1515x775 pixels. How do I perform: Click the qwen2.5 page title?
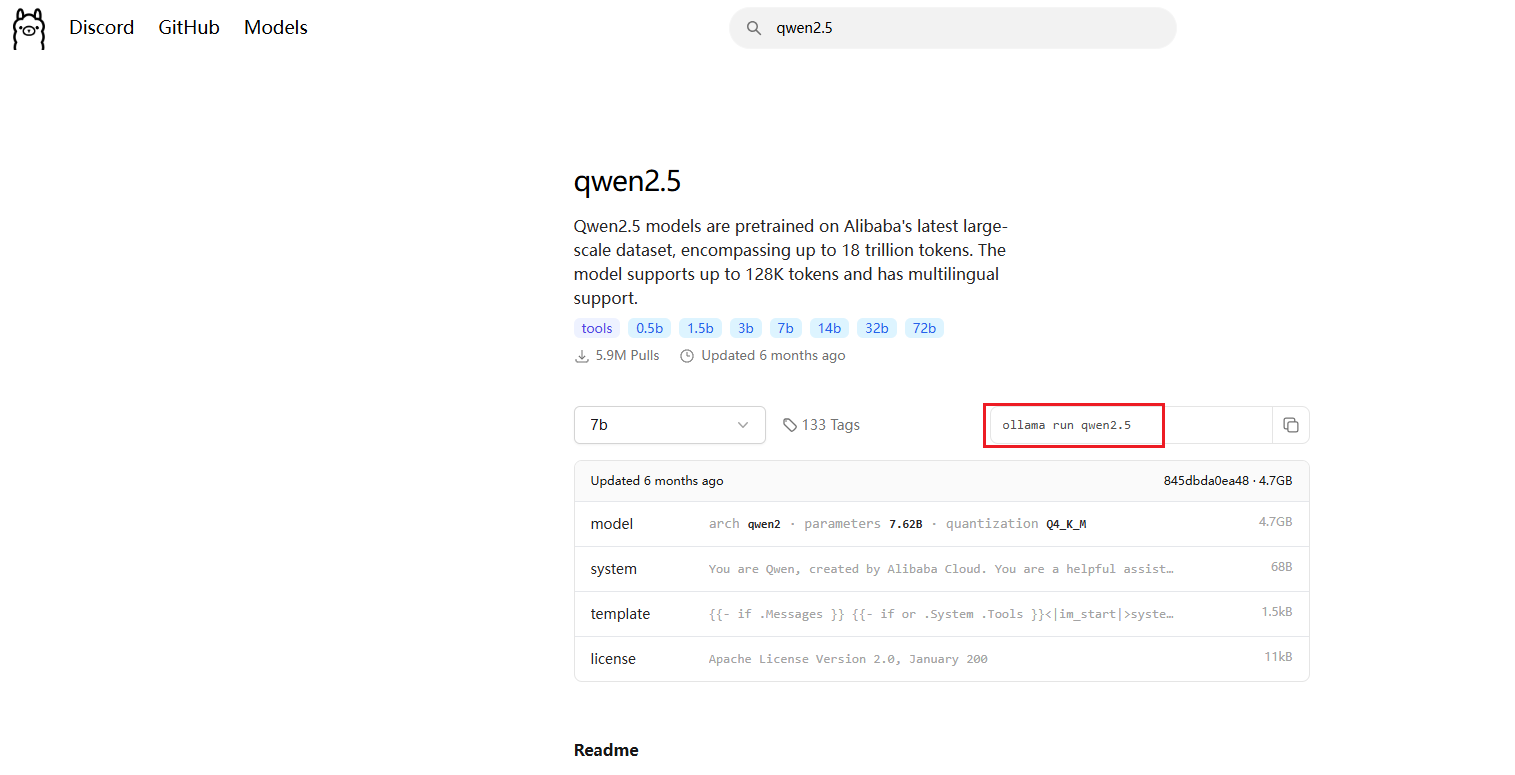(627, 183)
